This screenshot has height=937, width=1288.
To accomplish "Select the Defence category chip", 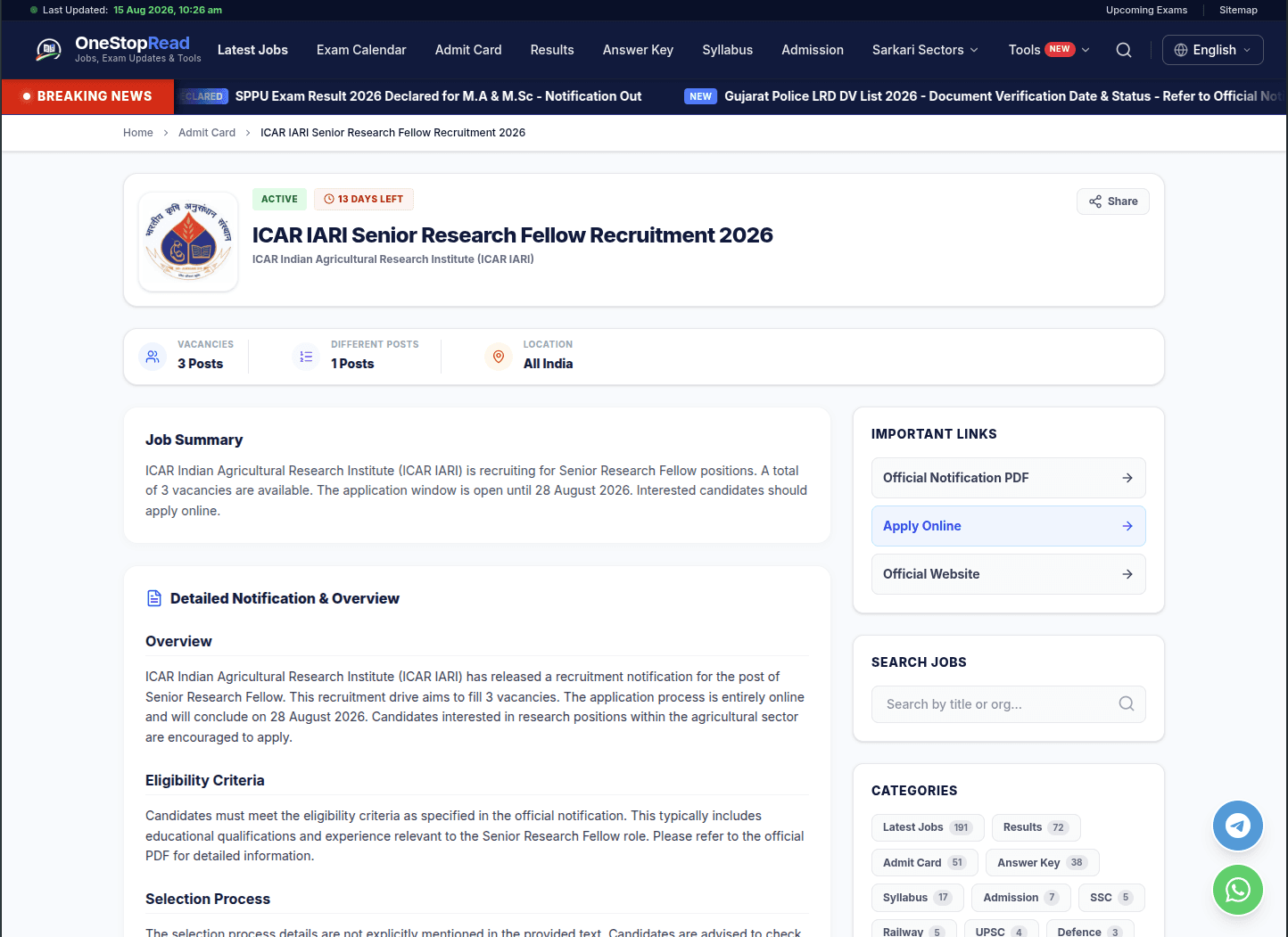I will (x=1090, y=930).
